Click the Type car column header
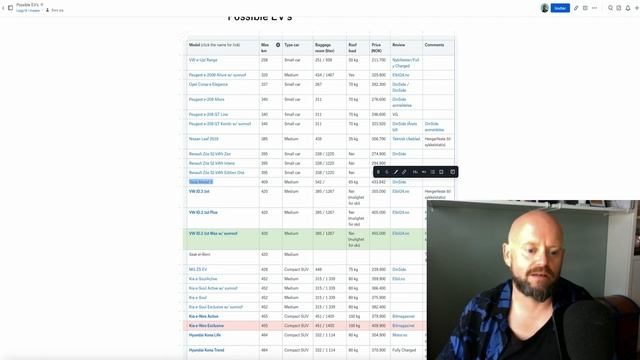Screen dimensions: 640x360 [x=298, y=48]
